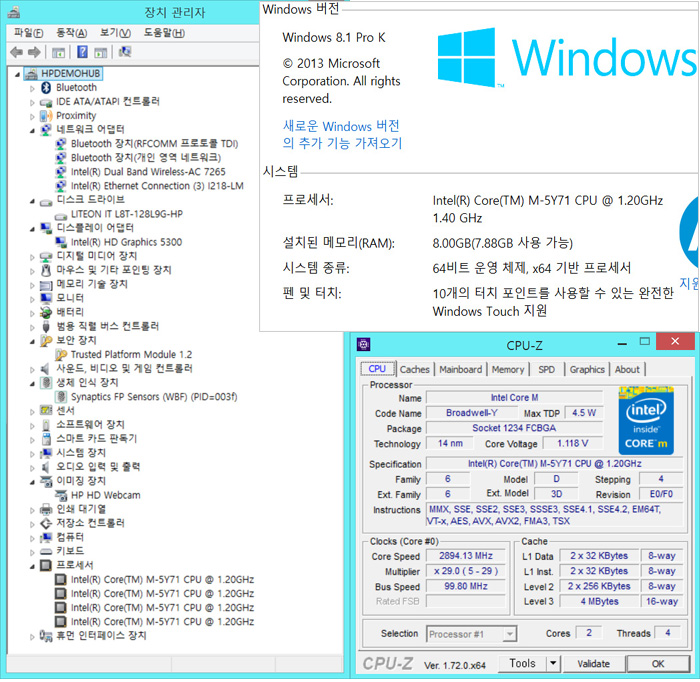
Task: Select the HPDEMOHUB computer root node
Action: (63, 74)
